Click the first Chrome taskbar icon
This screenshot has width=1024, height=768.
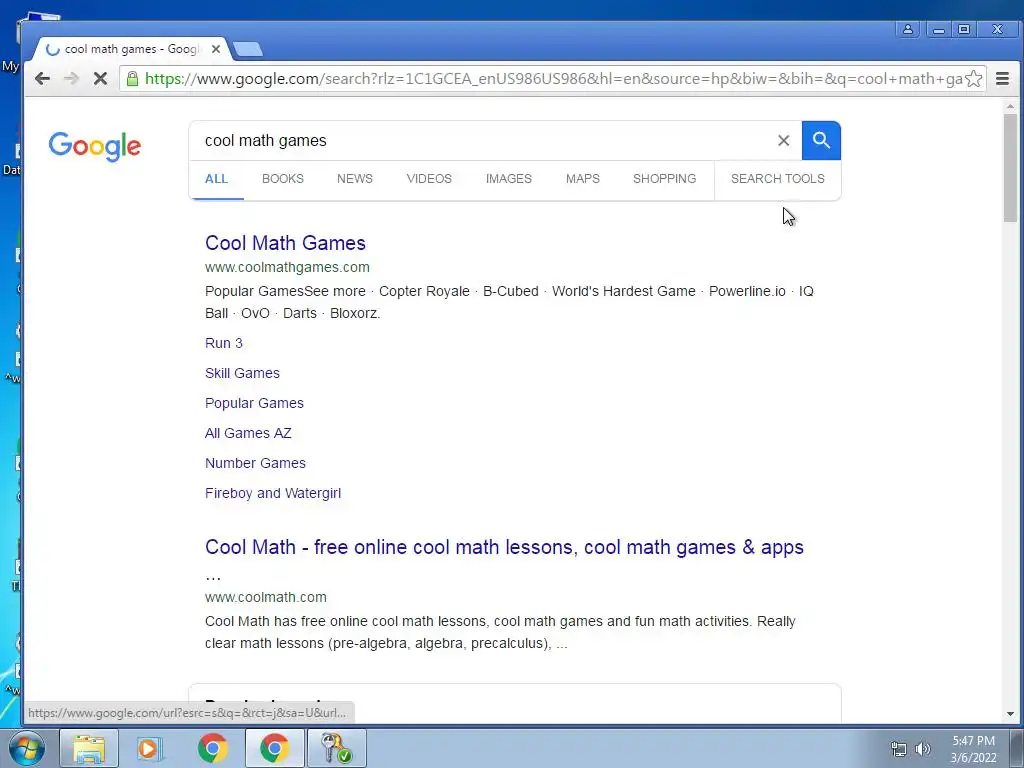click(x=212, y=748)
